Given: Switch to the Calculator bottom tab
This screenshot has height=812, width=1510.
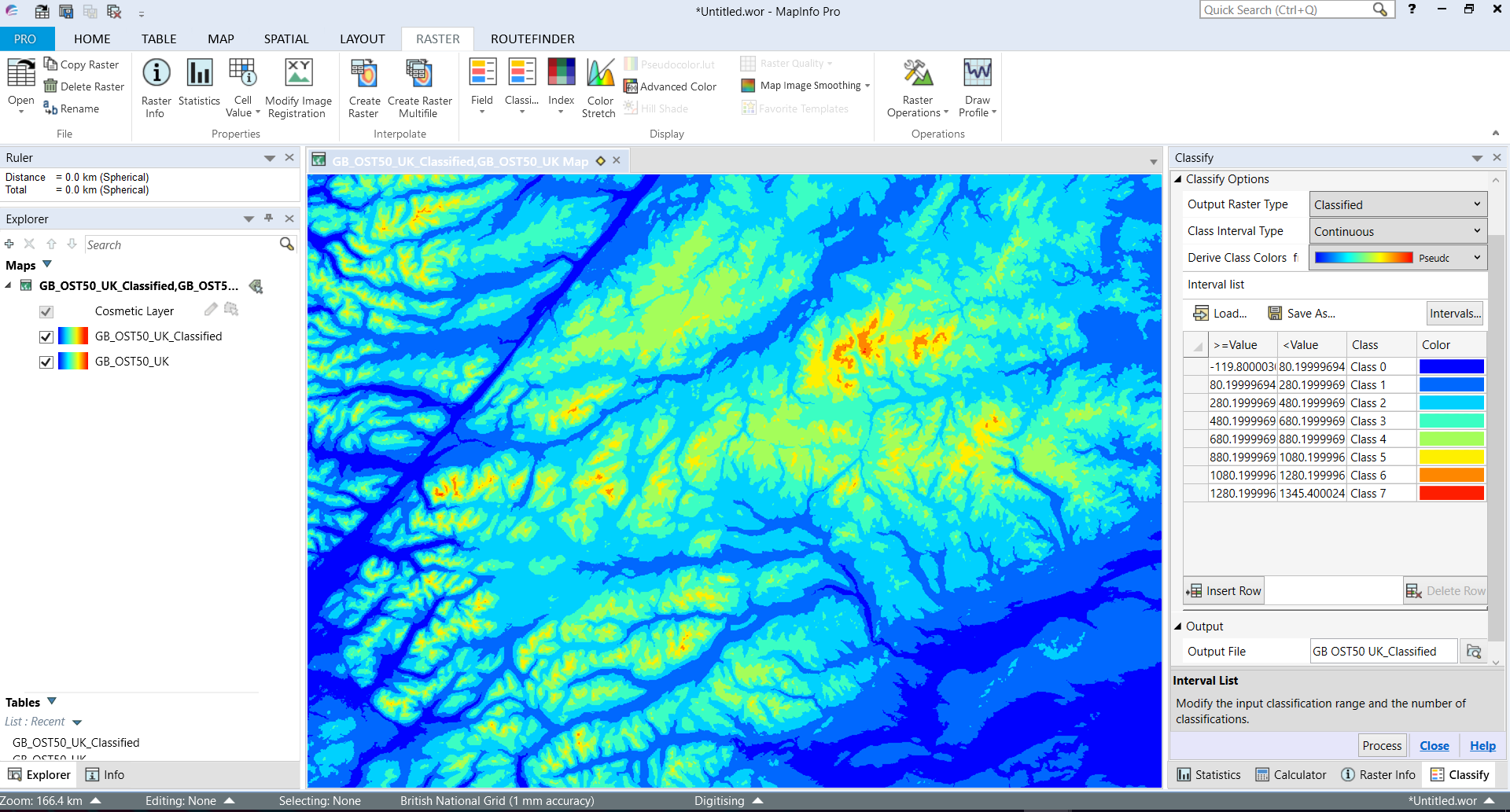Looking at the screenshot, I should coord(1291,775).
